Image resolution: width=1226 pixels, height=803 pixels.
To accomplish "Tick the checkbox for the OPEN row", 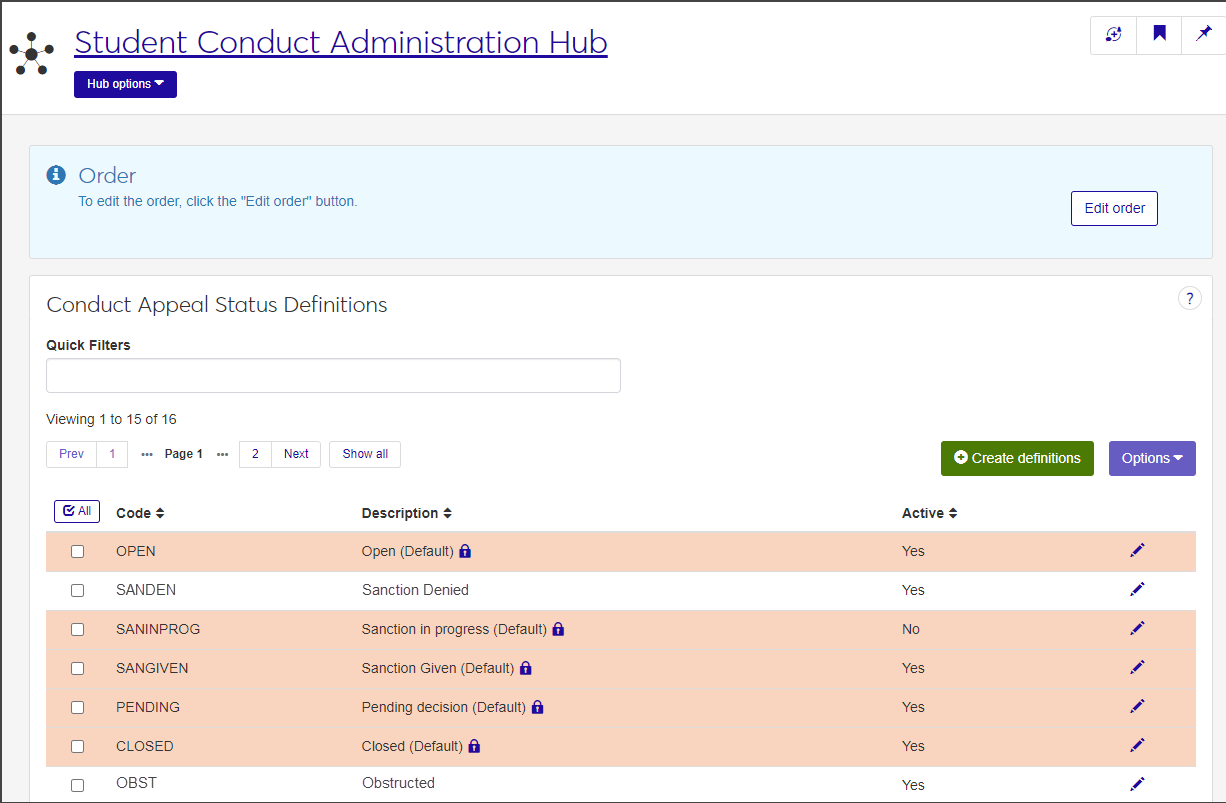I will click(78, 552).
